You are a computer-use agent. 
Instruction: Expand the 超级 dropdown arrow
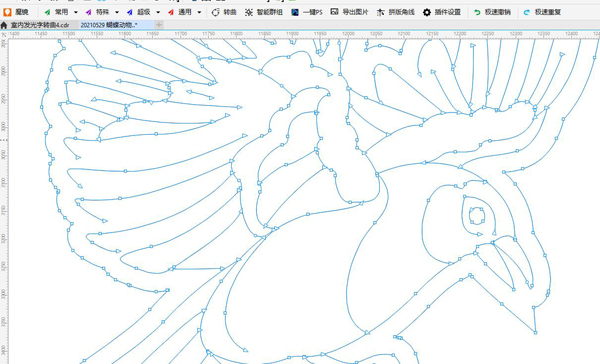(x=158, y=12)
